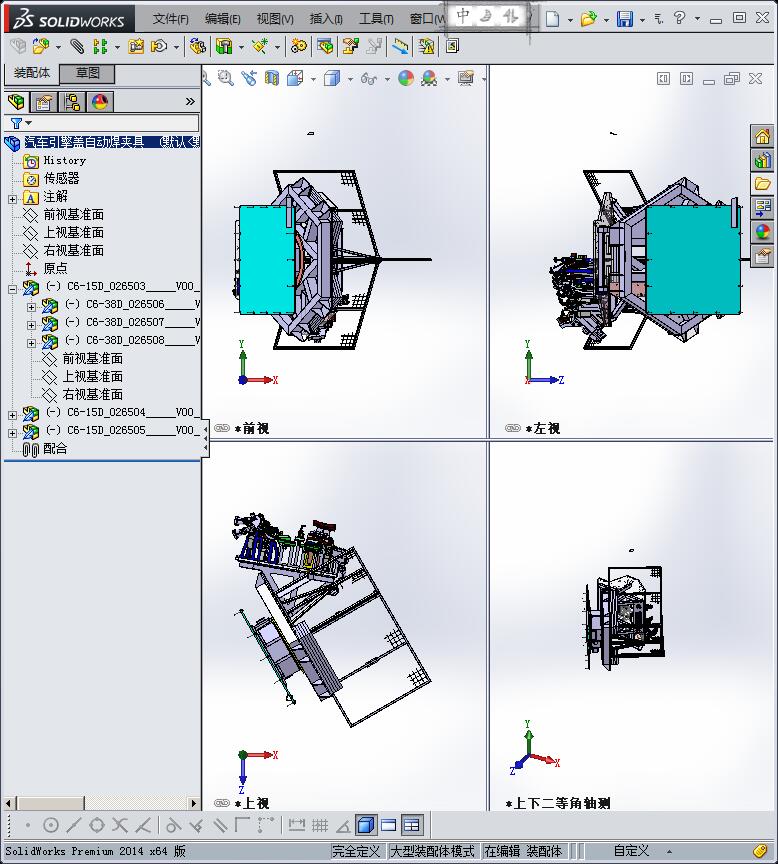Open the PropertyManager tab icon
The image size is (778, 864).
pos(44,101)
